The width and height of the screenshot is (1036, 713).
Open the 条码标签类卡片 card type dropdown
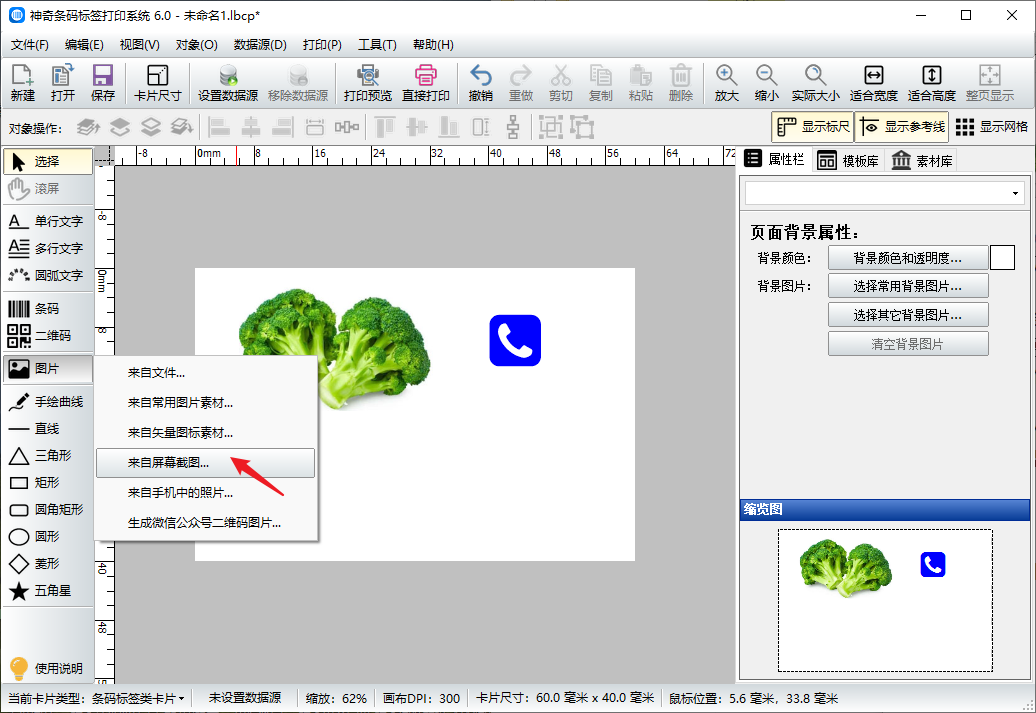tap(138, 698)
